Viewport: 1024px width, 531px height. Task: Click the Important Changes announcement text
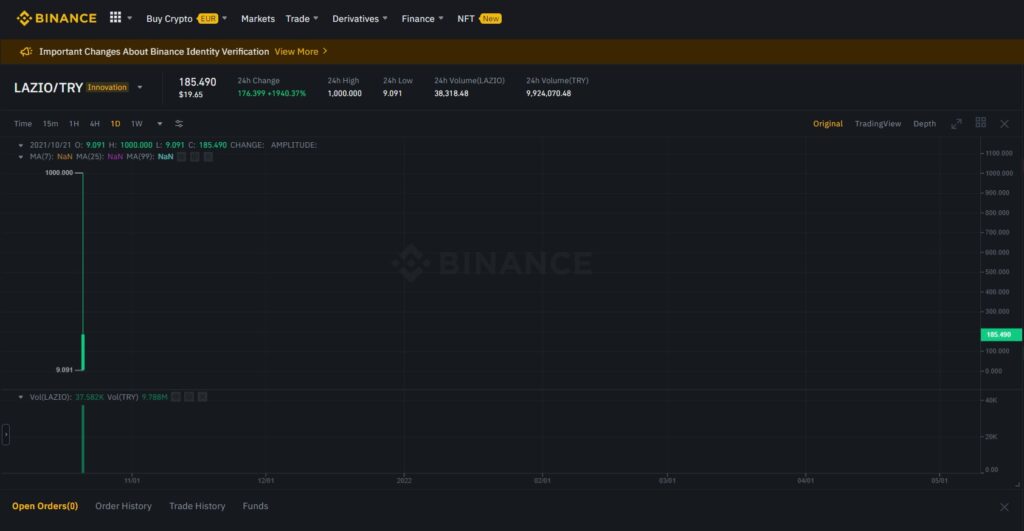[154, 52]
